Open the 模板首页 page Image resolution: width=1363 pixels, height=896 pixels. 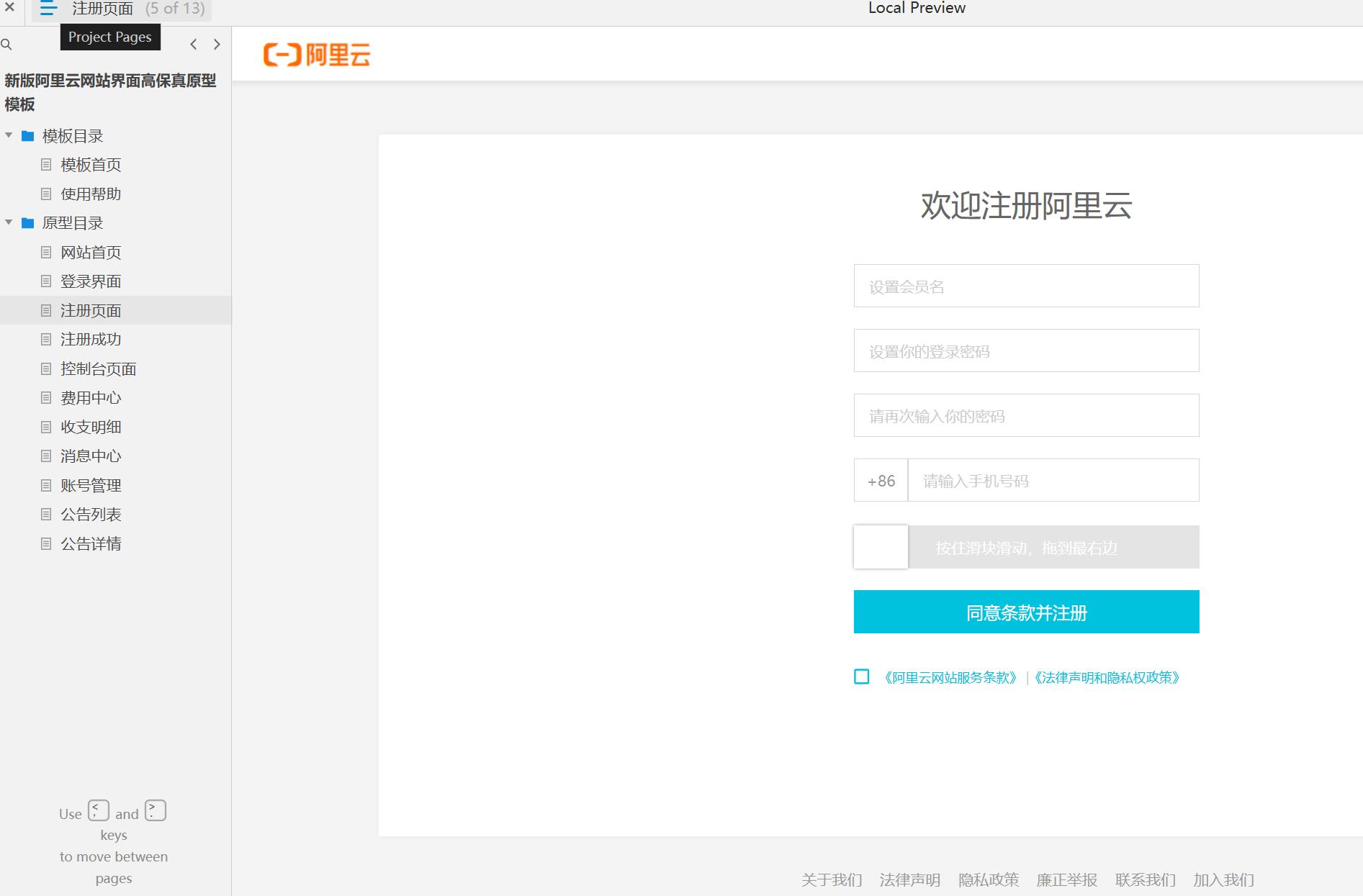point(91,165)
